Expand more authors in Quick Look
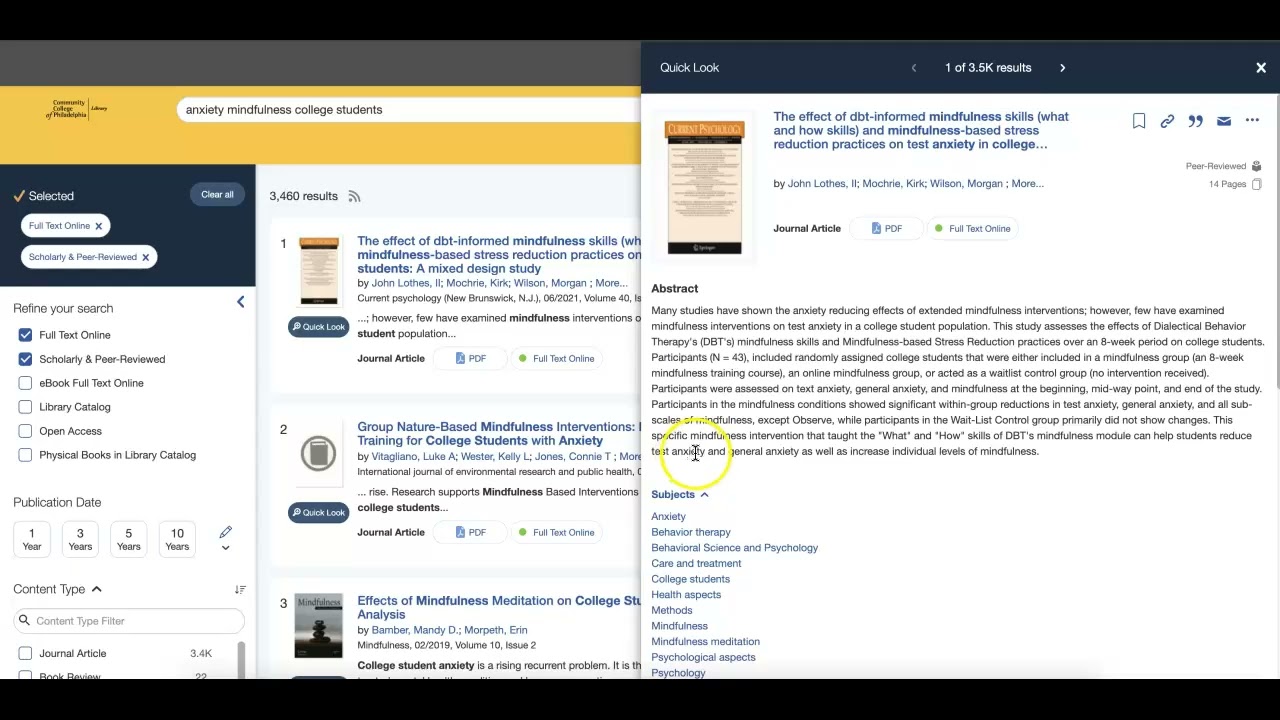1280x720 pixels. click(x=1027, y=184)
